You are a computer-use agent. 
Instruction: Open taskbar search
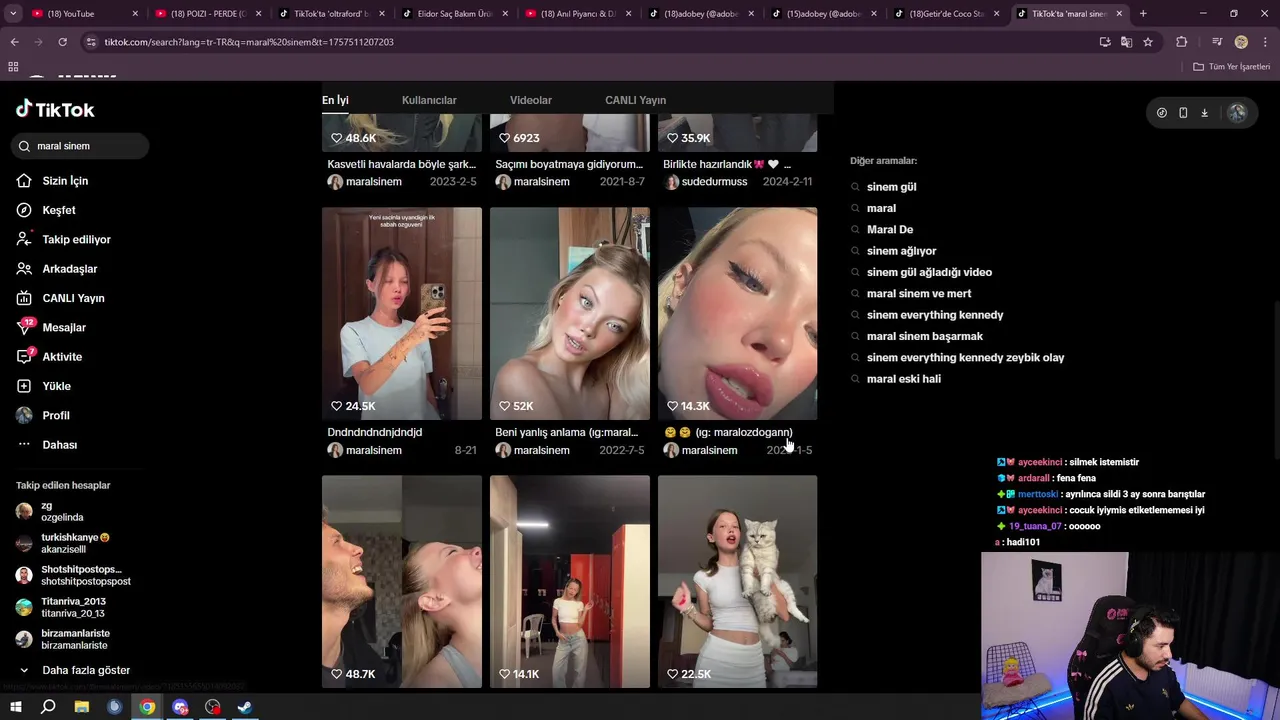[48, 707]
